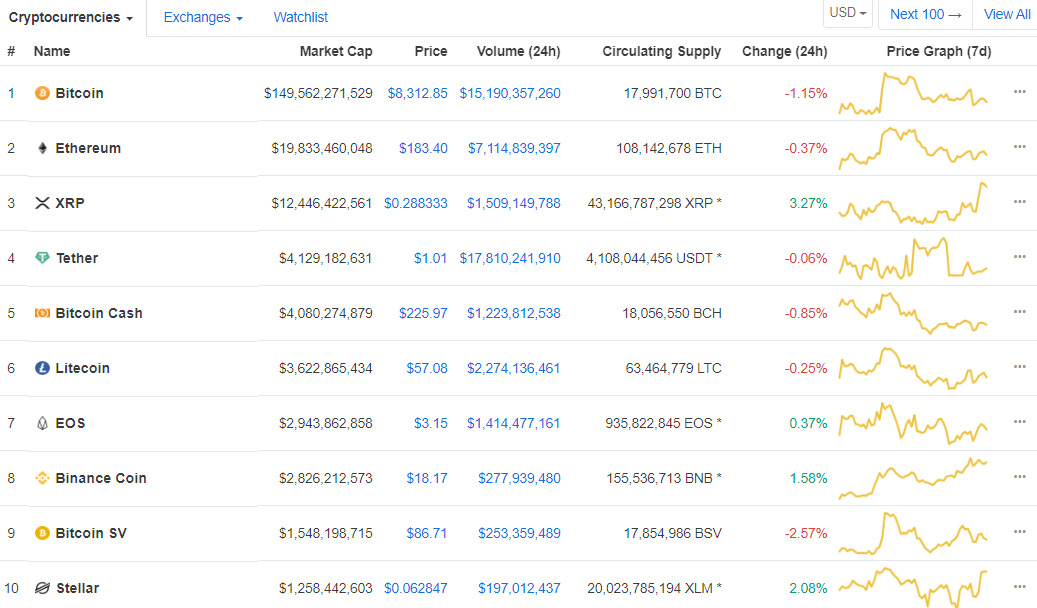Screen dimensions: 1037x608
Task: Open the Stellar name link
Action: [x=77, y=587]
